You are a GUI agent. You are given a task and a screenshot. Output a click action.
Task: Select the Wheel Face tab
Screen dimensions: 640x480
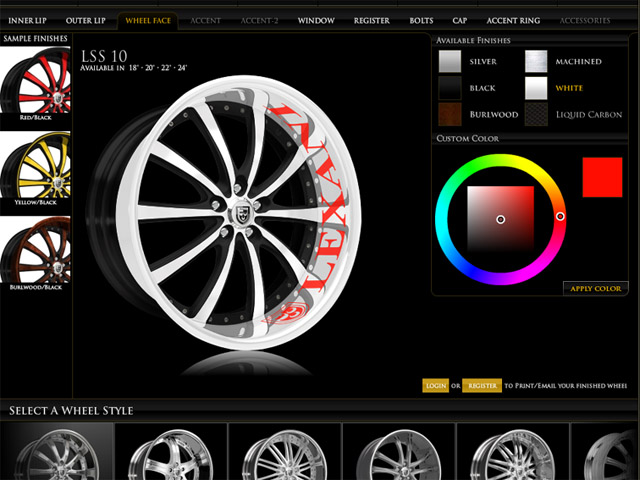pyautogui.click(x=148, y=20)
